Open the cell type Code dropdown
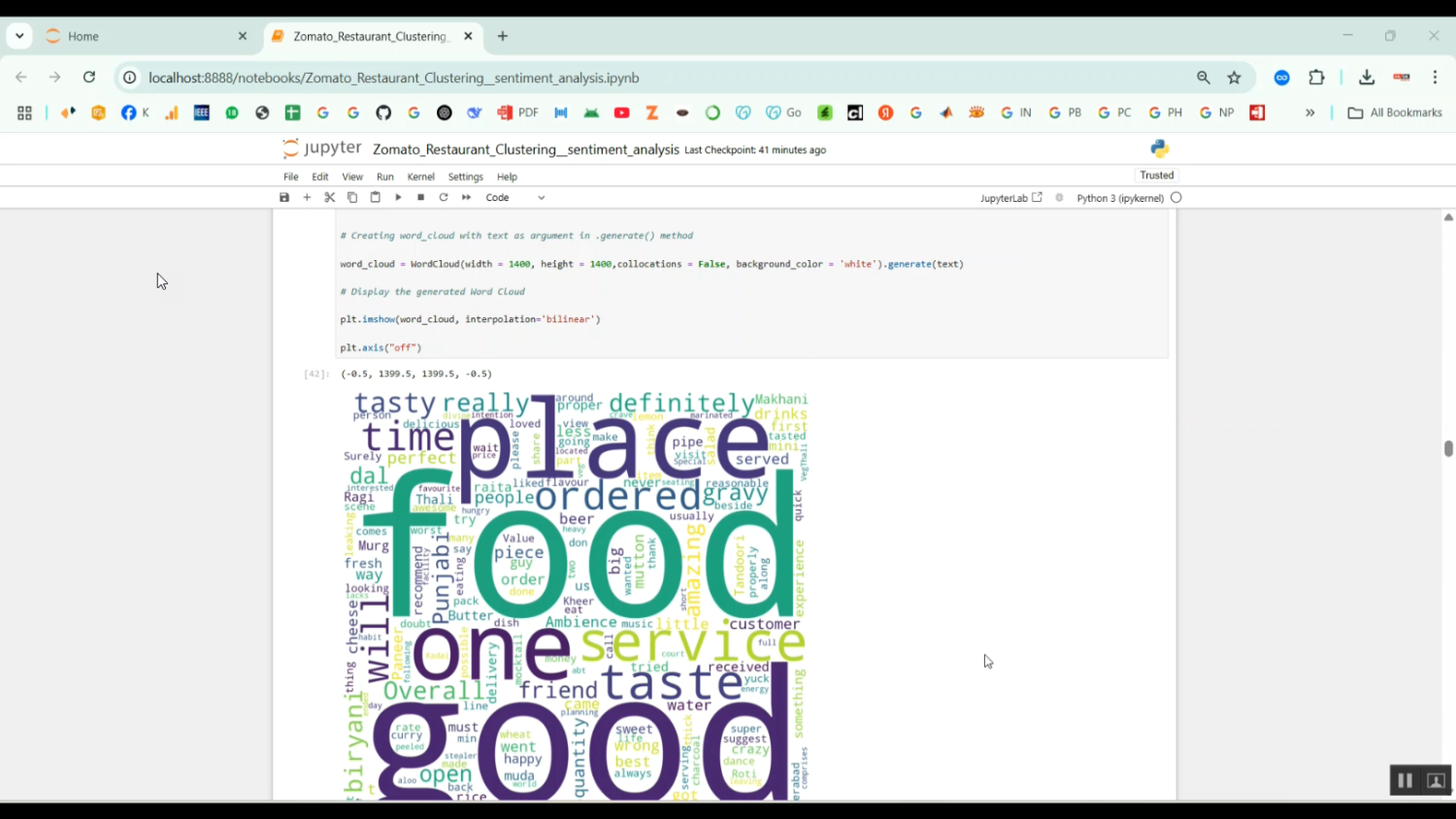 tap(515, 197)
